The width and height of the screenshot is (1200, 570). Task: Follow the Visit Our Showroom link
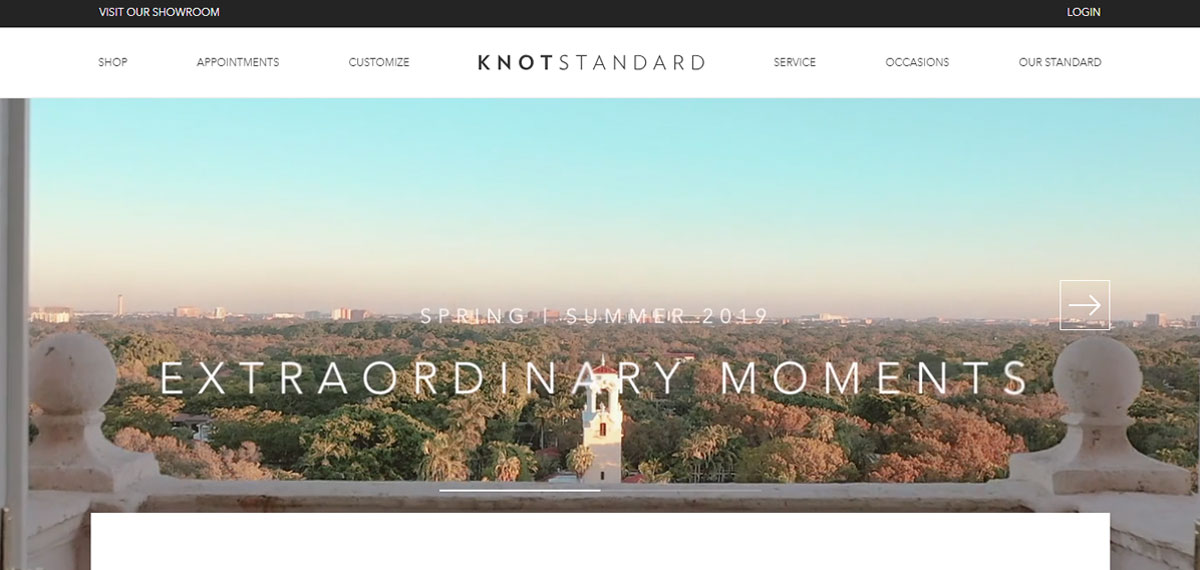(x=159, y=12)
